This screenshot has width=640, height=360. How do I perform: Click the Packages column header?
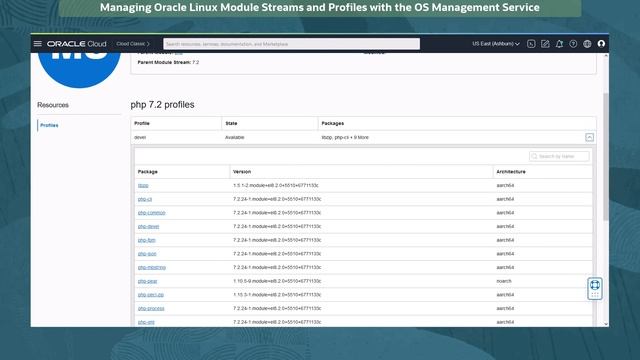tap(333, 123)
